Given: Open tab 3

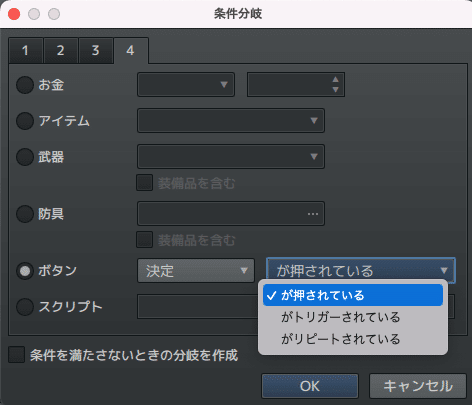Looking at the screenshot, I should tap(96, 51).
